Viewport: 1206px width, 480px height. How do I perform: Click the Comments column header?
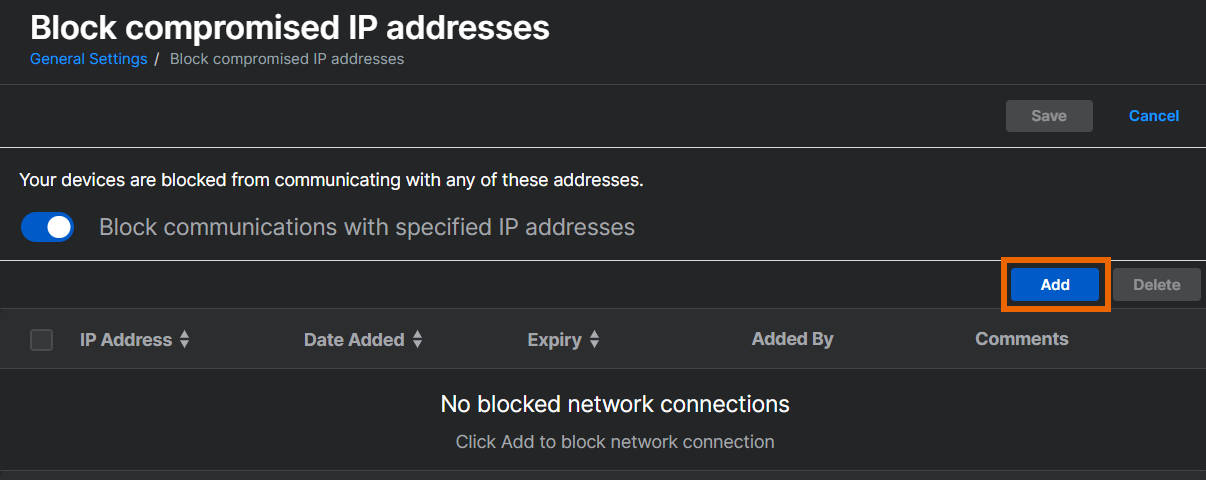click(1021, 339)
